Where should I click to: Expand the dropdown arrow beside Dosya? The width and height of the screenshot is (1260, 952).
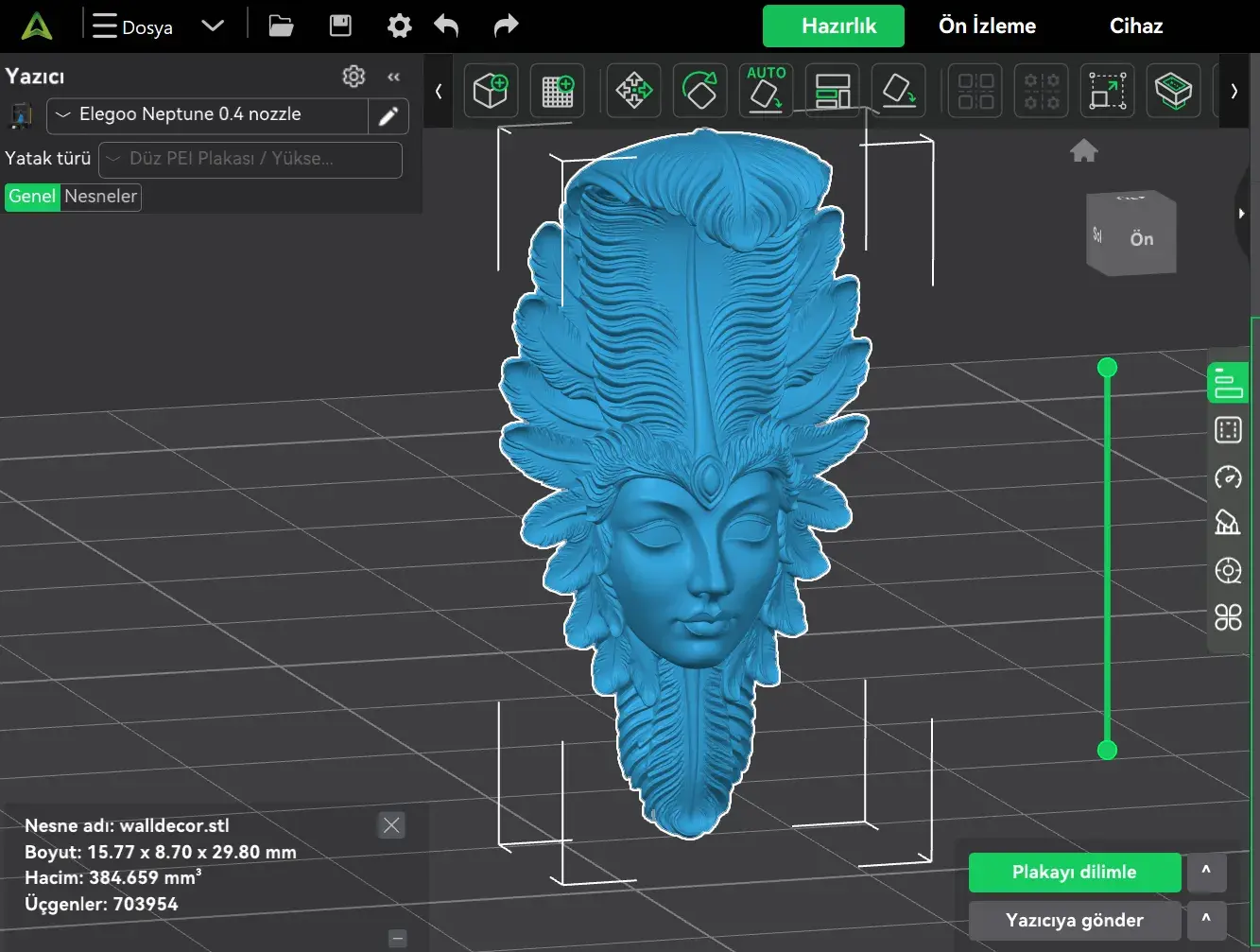(x=213, y=26)
